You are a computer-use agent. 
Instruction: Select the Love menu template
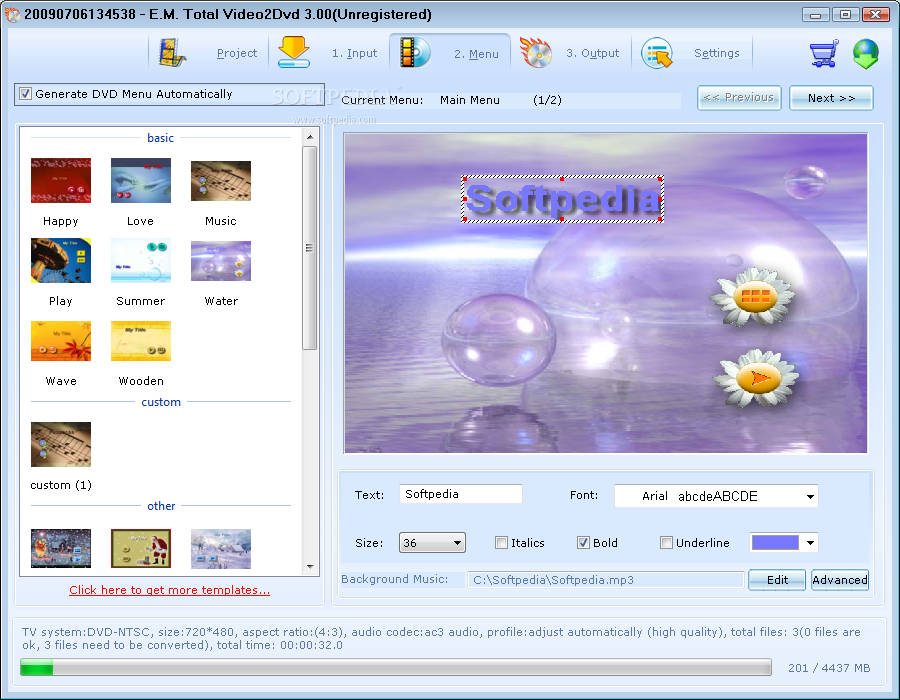point(141,180)
